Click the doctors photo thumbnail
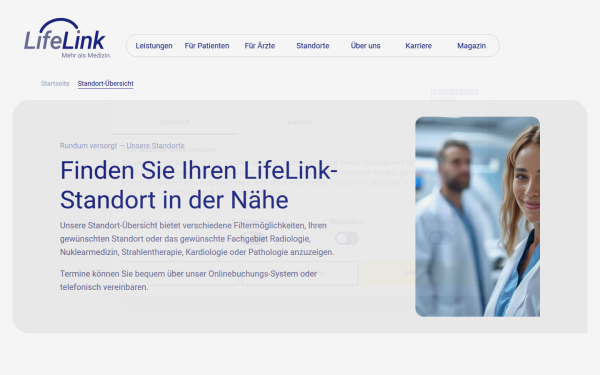This screenshot has height=375, width=600. click(x=478, y=217)
